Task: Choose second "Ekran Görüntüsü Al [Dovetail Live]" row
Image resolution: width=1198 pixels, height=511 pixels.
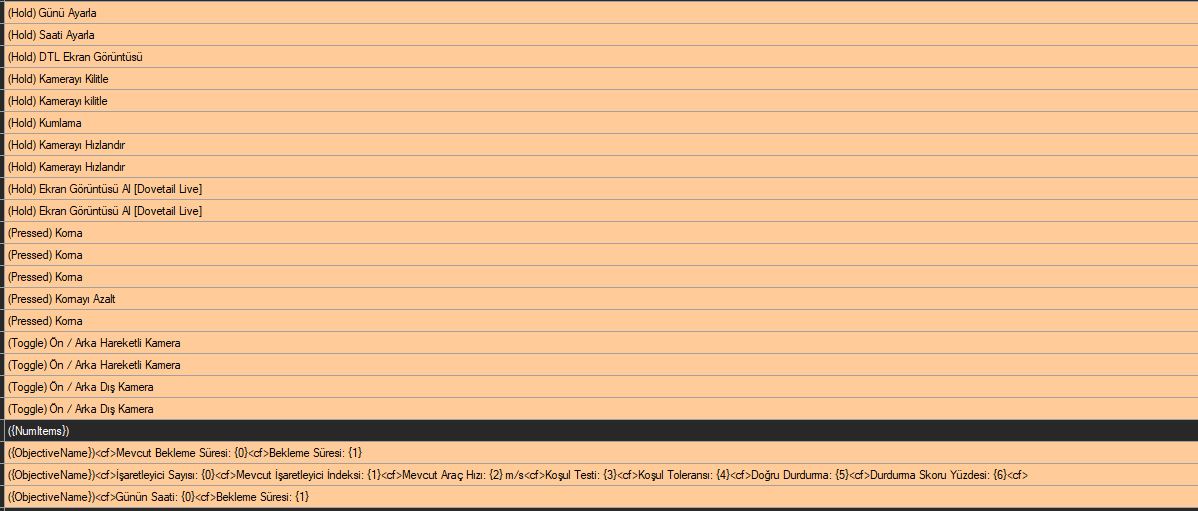Action: pyautogui.click(x=105, y=211)
